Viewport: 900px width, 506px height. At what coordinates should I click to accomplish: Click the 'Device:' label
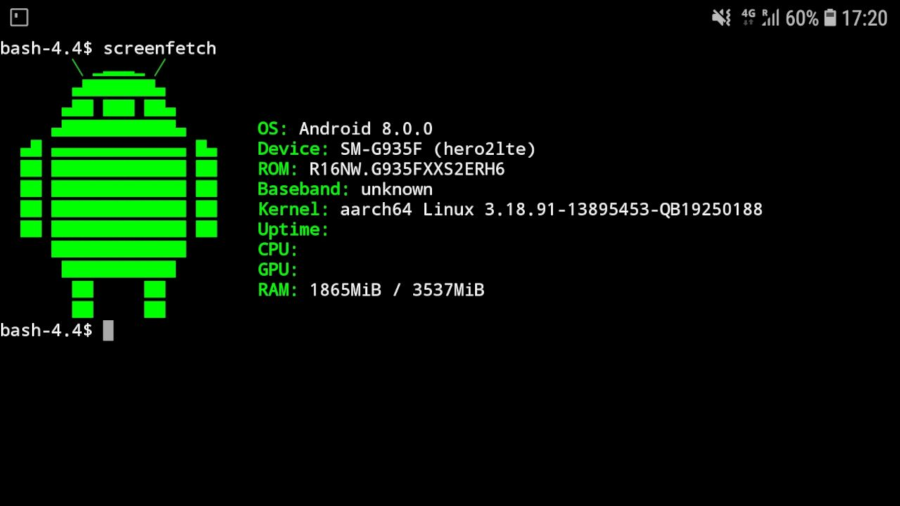(293, 149)
